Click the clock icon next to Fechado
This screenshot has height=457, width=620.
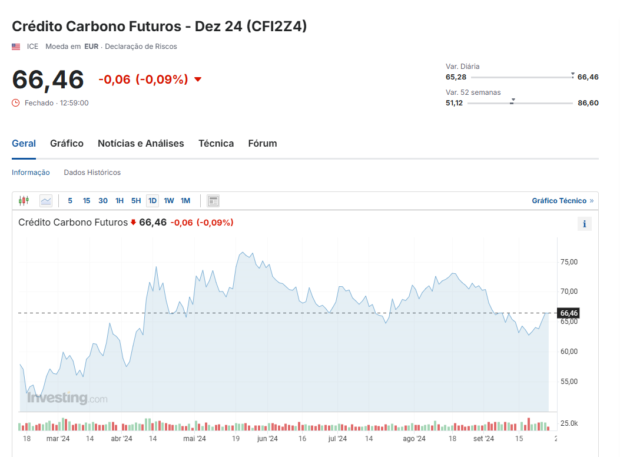[x=15, y=102]
